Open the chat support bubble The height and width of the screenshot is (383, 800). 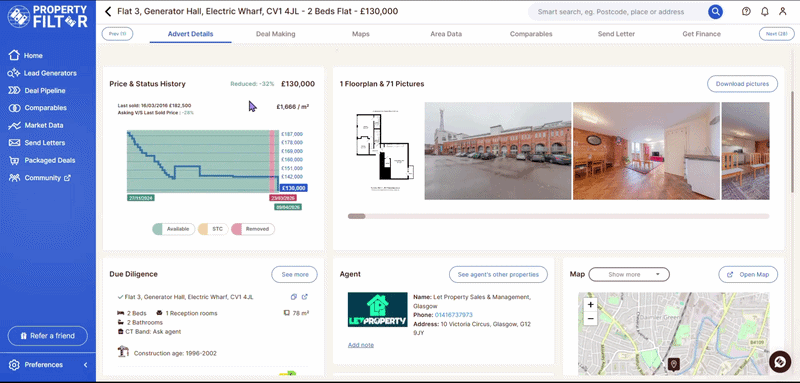pos(780,362)
